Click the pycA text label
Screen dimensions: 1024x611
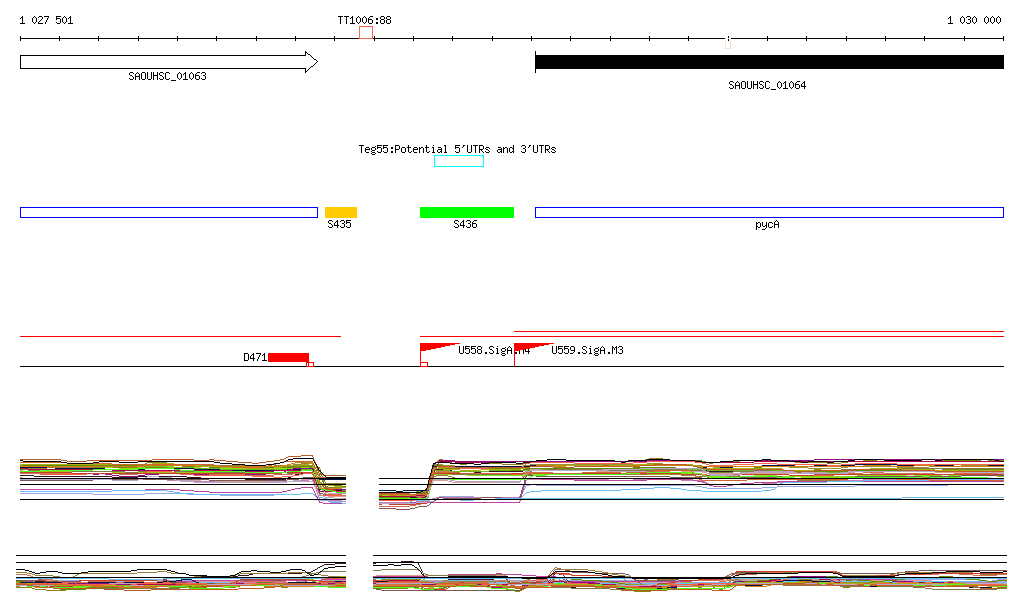pyautogui.click(x=767, y=225)
